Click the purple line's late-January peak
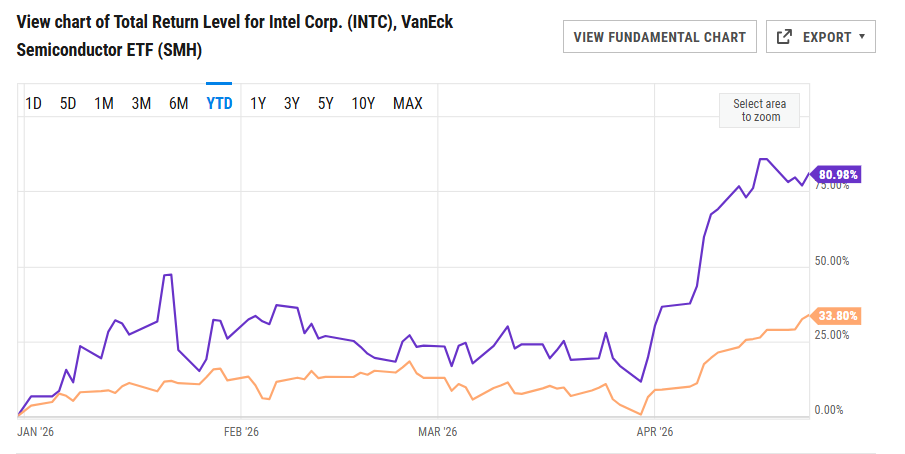The height and width of the screenshot is (454, 905). click(168, 275)
